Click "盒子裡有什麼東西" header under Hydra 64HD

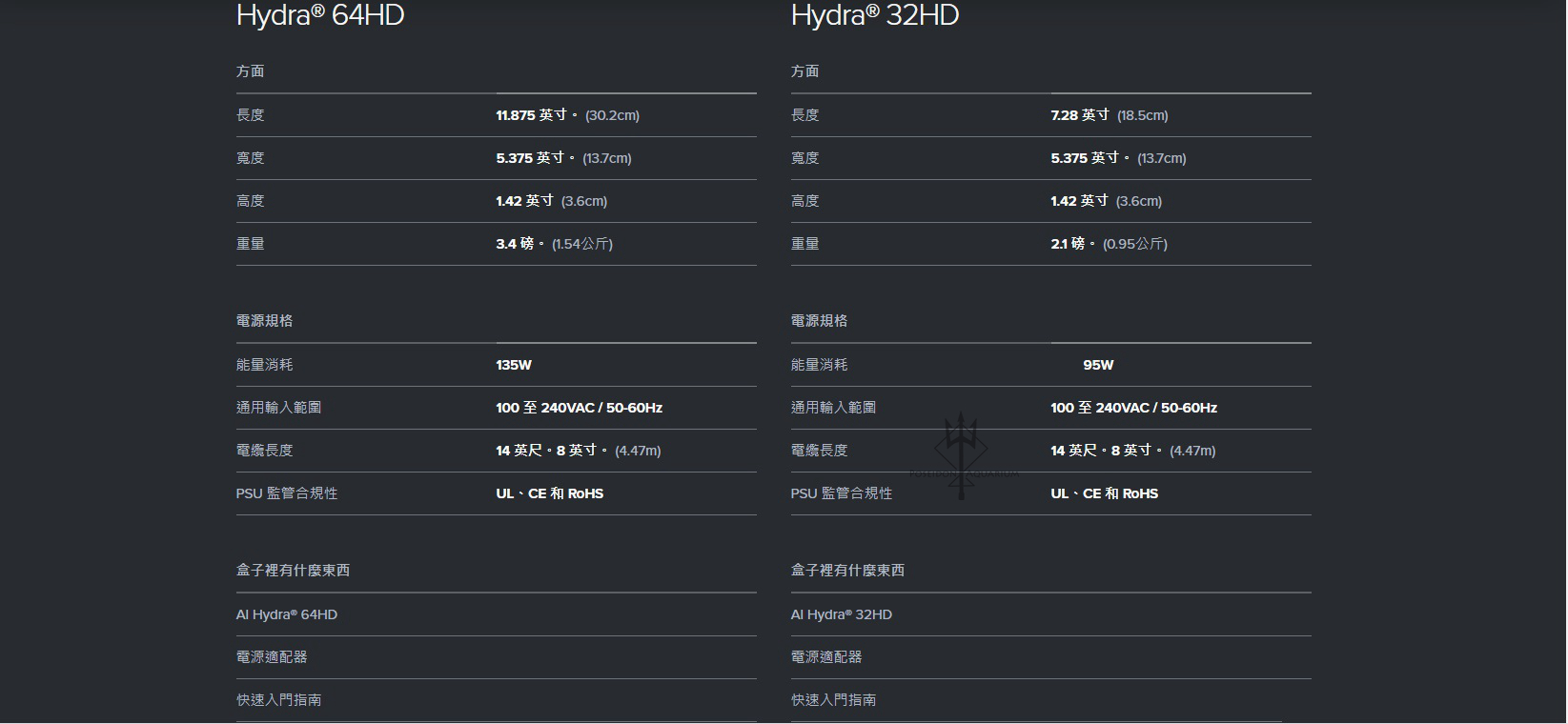point(294,571)
